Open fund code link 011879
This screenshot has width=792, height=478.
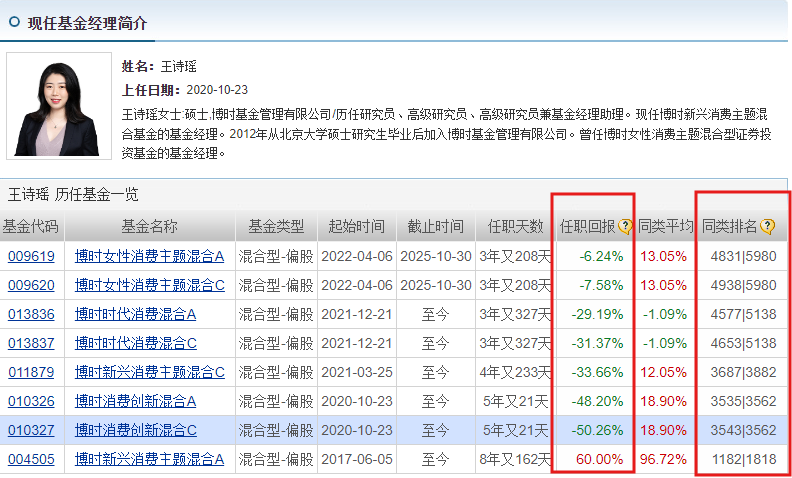coord(31,372)
